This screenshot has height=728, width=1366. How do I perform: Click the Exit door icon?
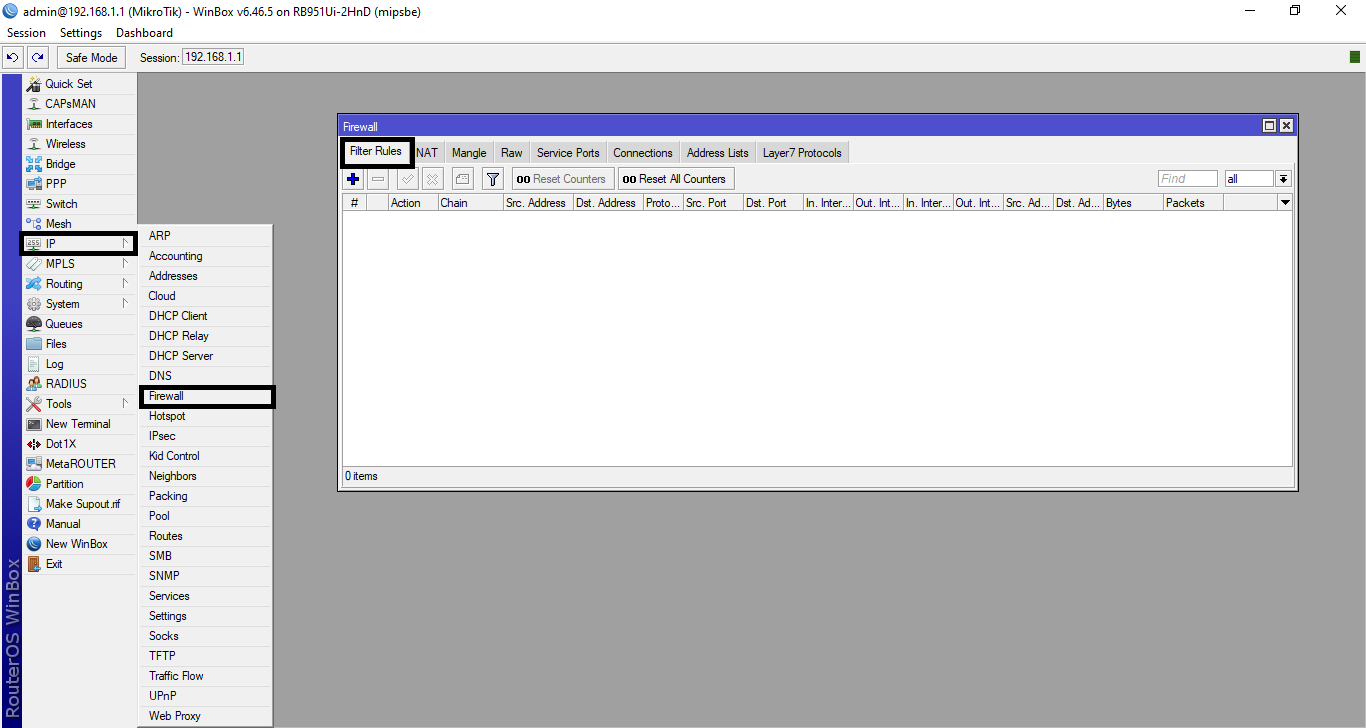coord(34,564)
